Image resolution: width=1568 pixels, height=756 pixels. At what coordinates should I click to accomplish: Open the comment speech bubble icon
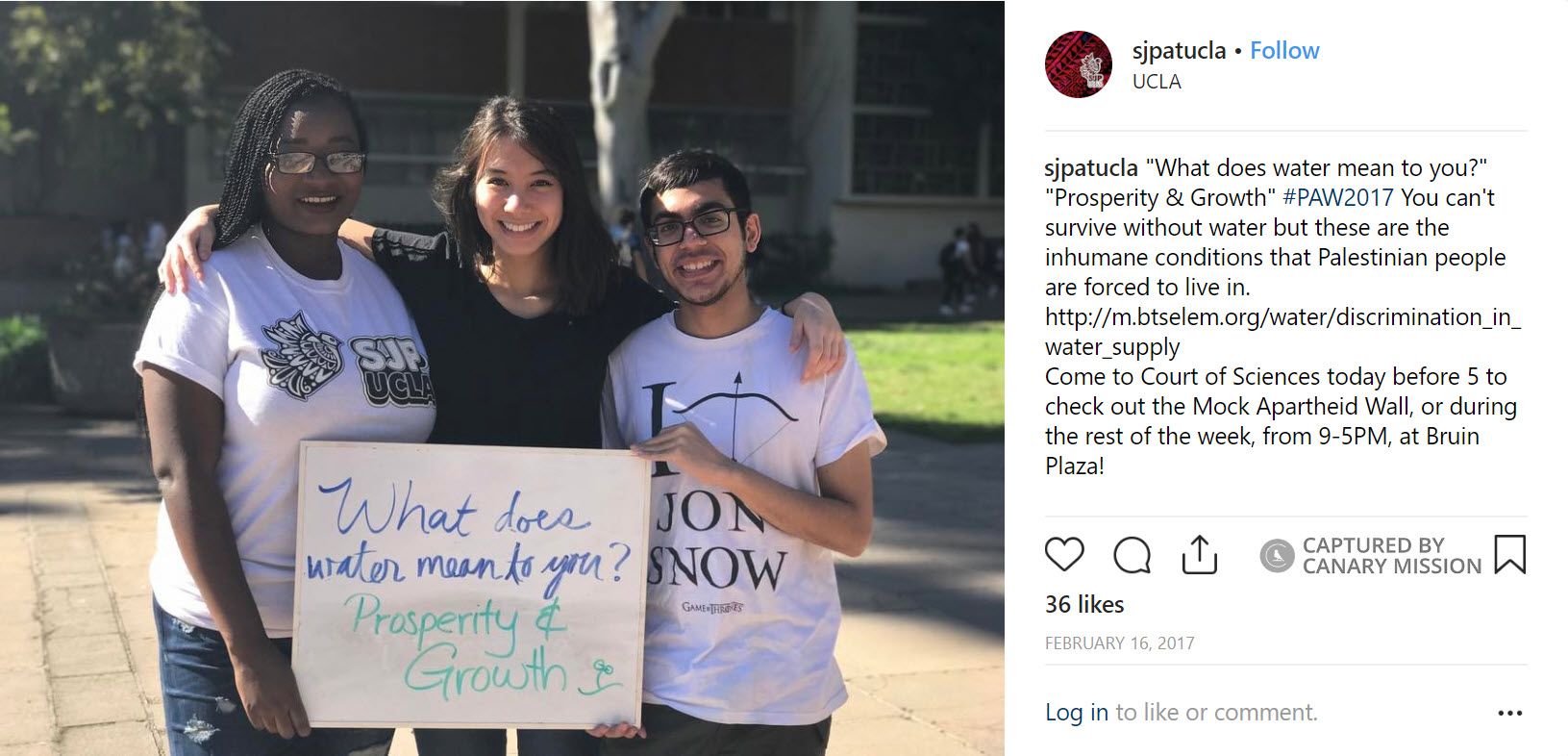(1132, 555)
